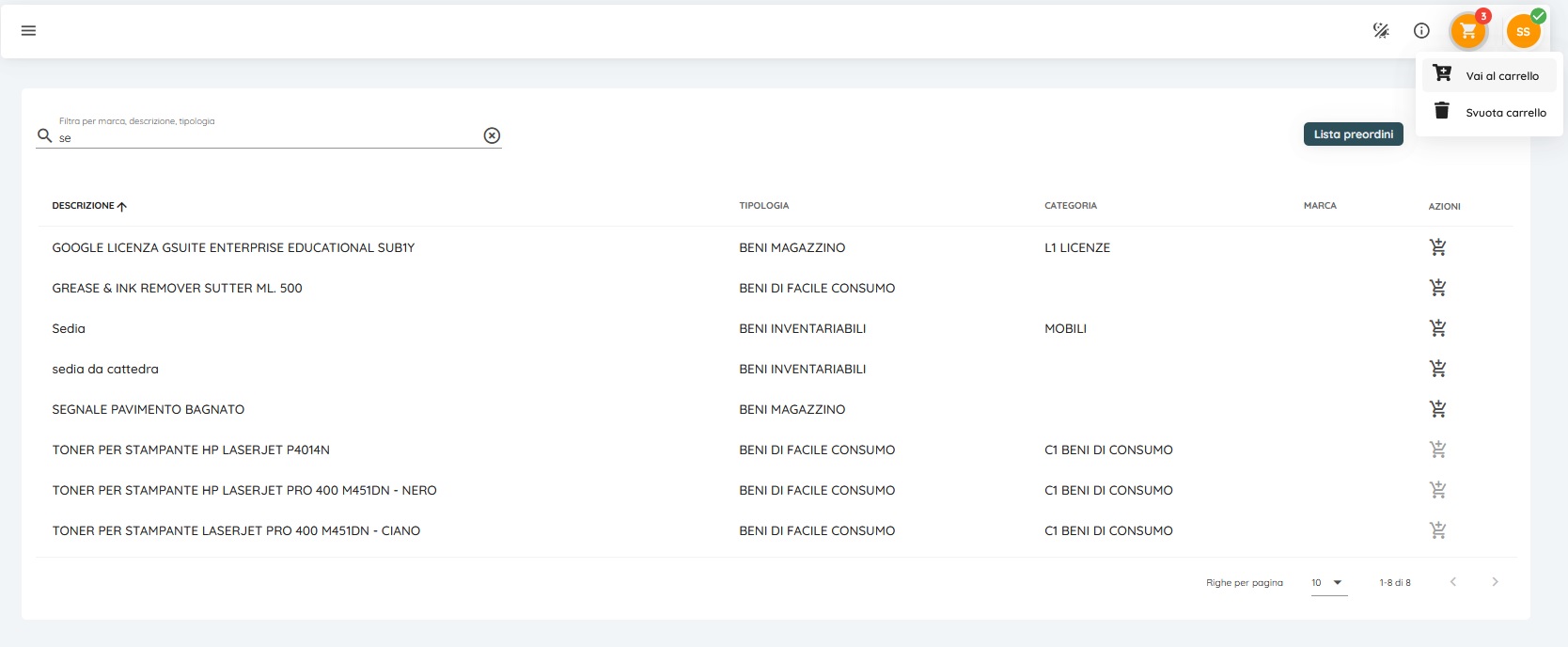The height and width of the screenshot is (647, 1568).
Task: Add sedia da cattedra to cart
Action: click(1437, 369)
